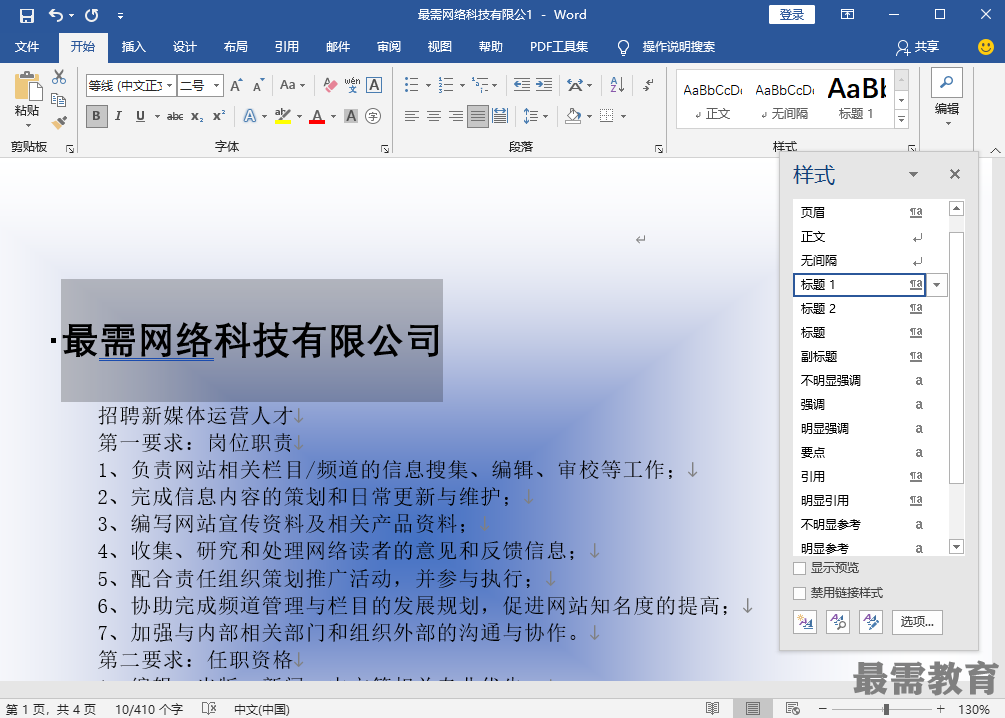Screen dimensions: 1005x718
Task: Open the Manage Styles button
Action: pyautogui.click(x=871, y=622)
